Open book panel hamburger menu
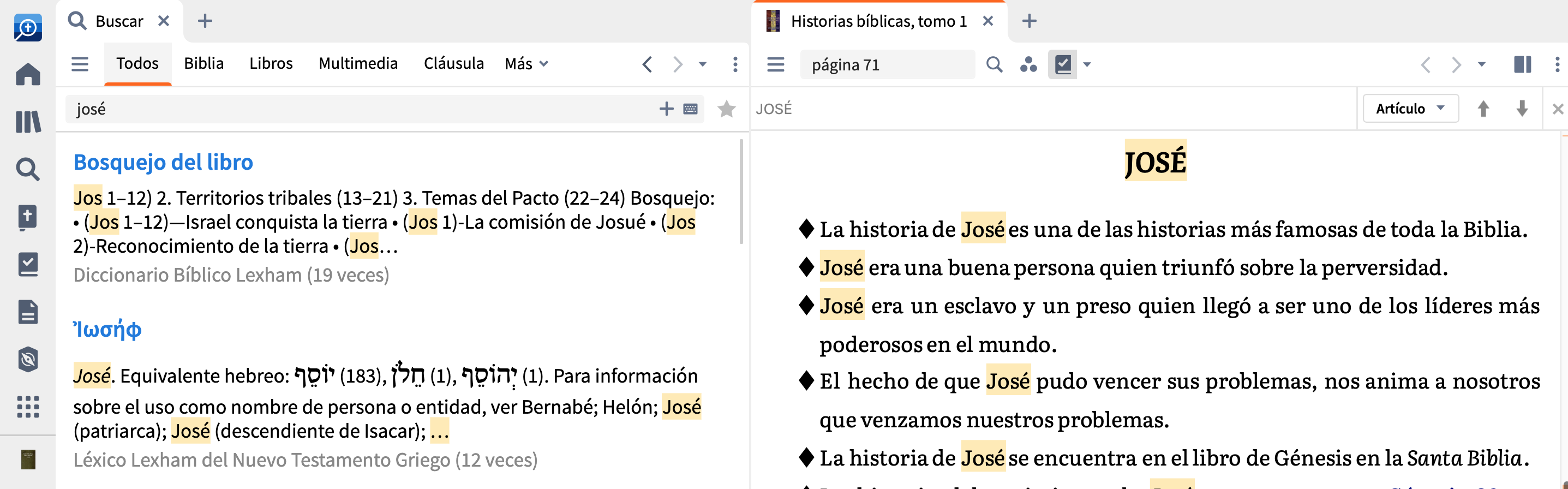Screen dimensions: 1568x489 (x=775, y=64)
